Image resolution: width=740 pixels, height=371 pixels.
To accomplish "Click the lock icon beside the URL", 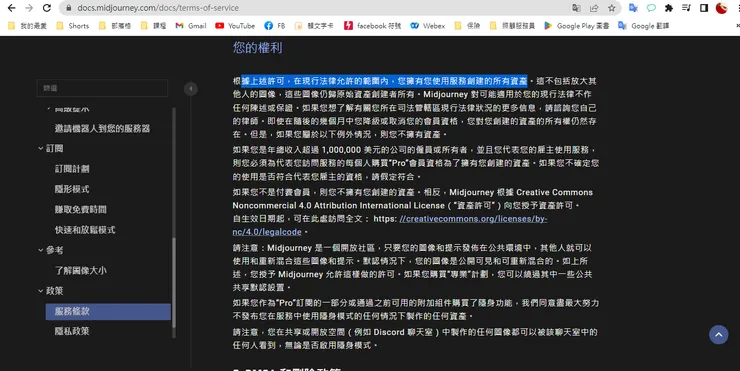I will tap(69, 8).
